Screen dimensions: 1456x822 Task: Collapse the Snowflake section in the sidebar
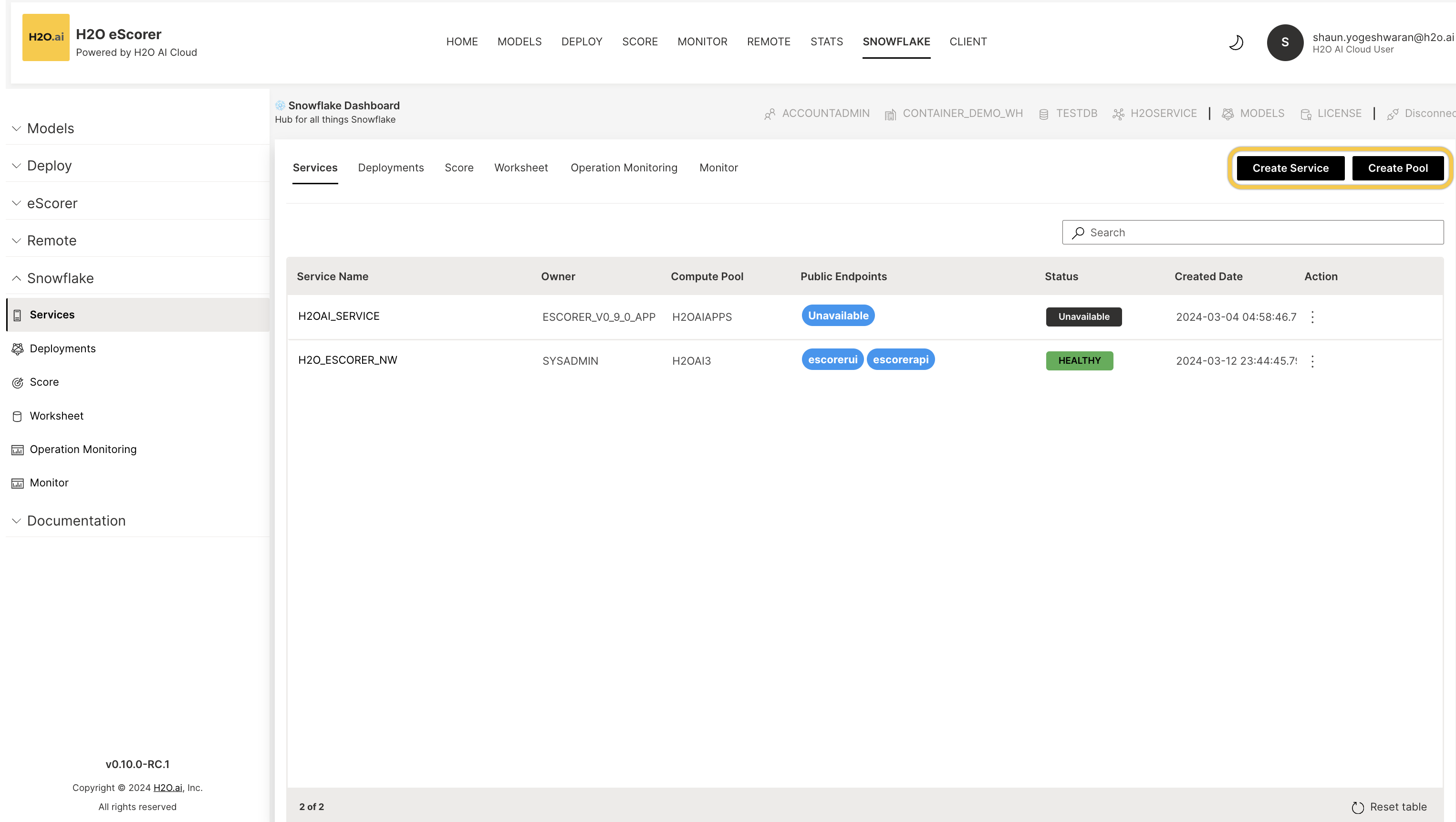(16, 278)
